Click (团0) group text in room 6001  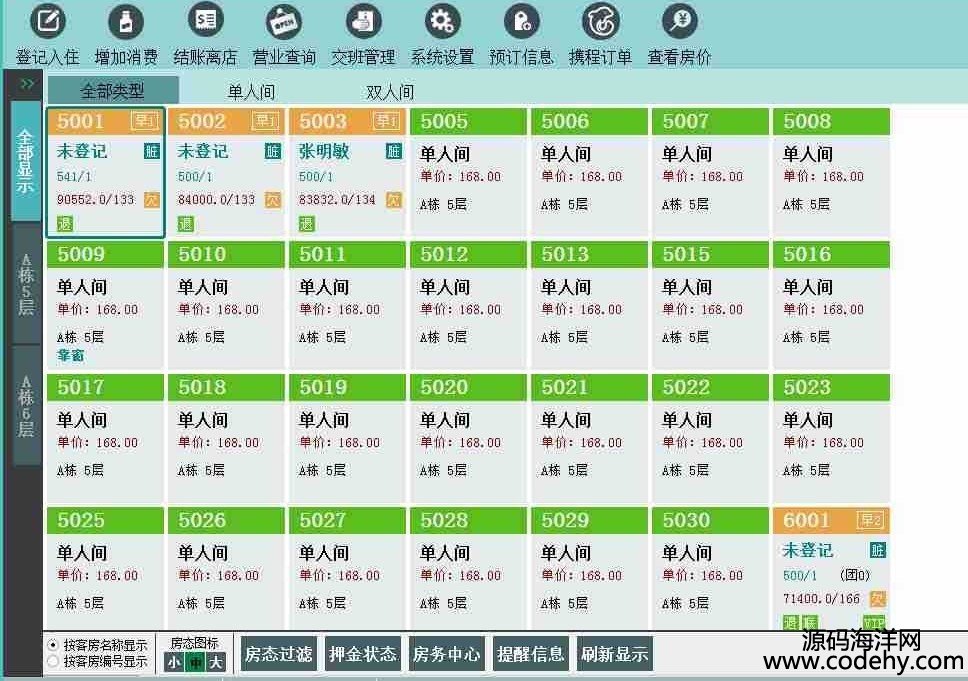point(855,575)
